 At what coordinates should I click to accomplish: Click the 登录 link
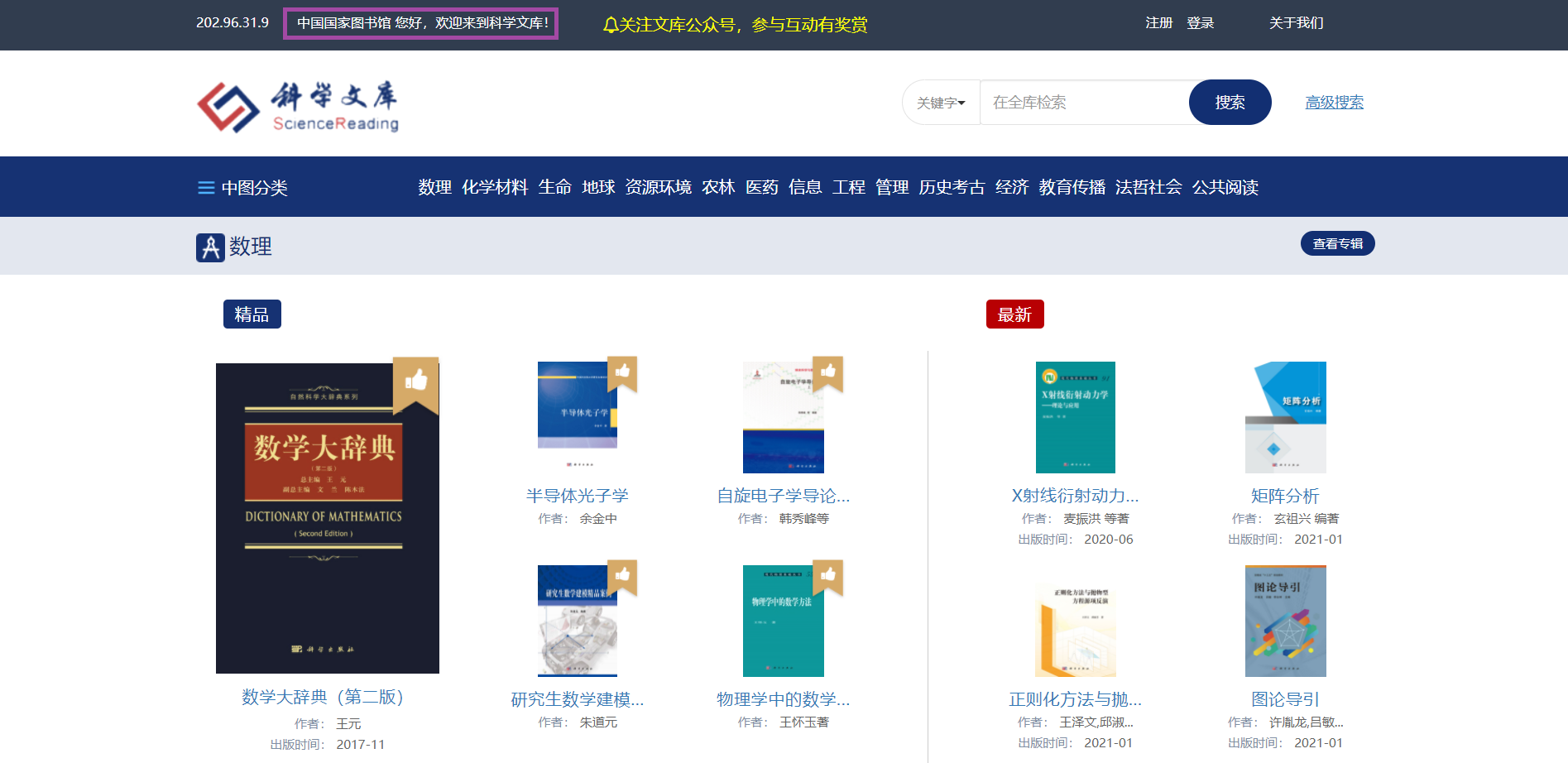[x=1200, y=23]
